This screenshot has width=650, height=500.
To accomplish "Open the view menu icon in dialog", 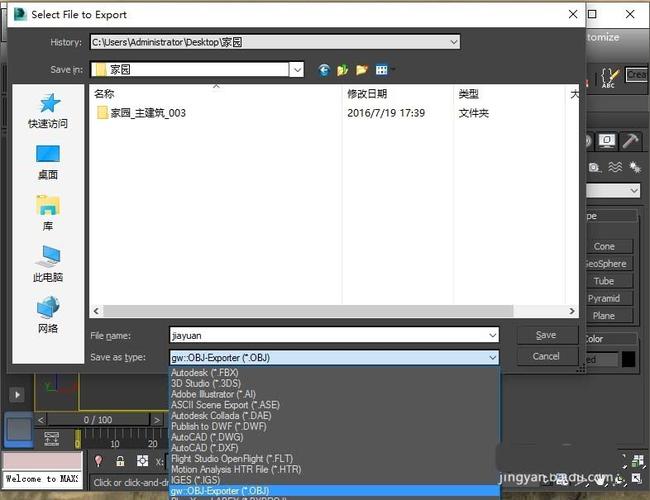I will point(382,70).
